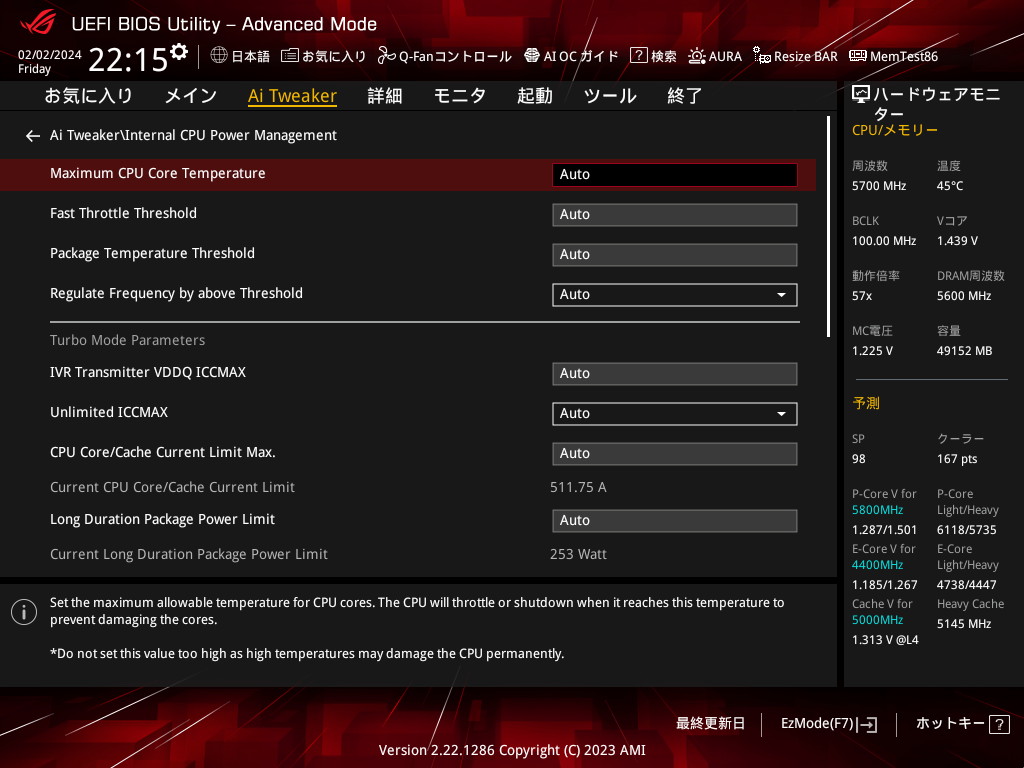Click the 22:15 clock display
Viewport: 1024px width, 768px height.
[128, 59]
